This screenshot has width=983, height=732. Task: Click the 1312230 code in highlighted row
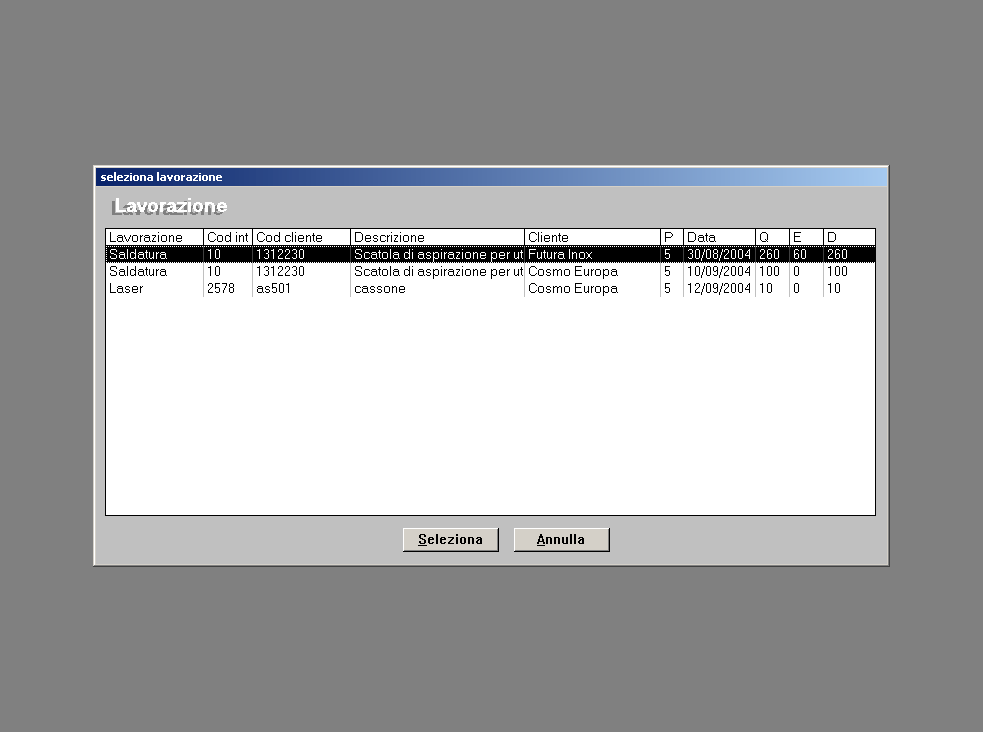click(302, 254)
